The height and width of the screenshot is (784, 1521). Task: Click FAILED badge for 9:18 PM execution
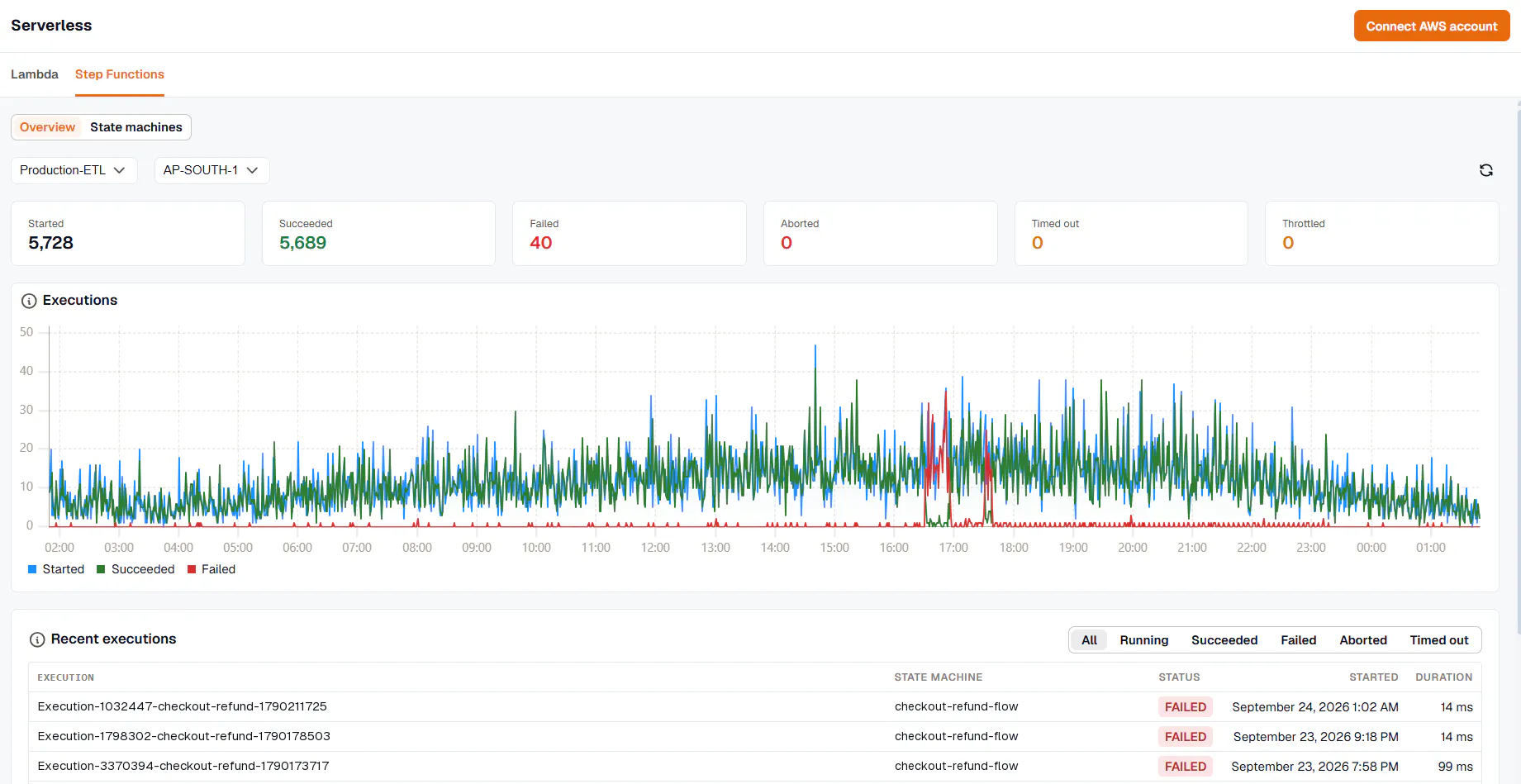coord(1185,737)
